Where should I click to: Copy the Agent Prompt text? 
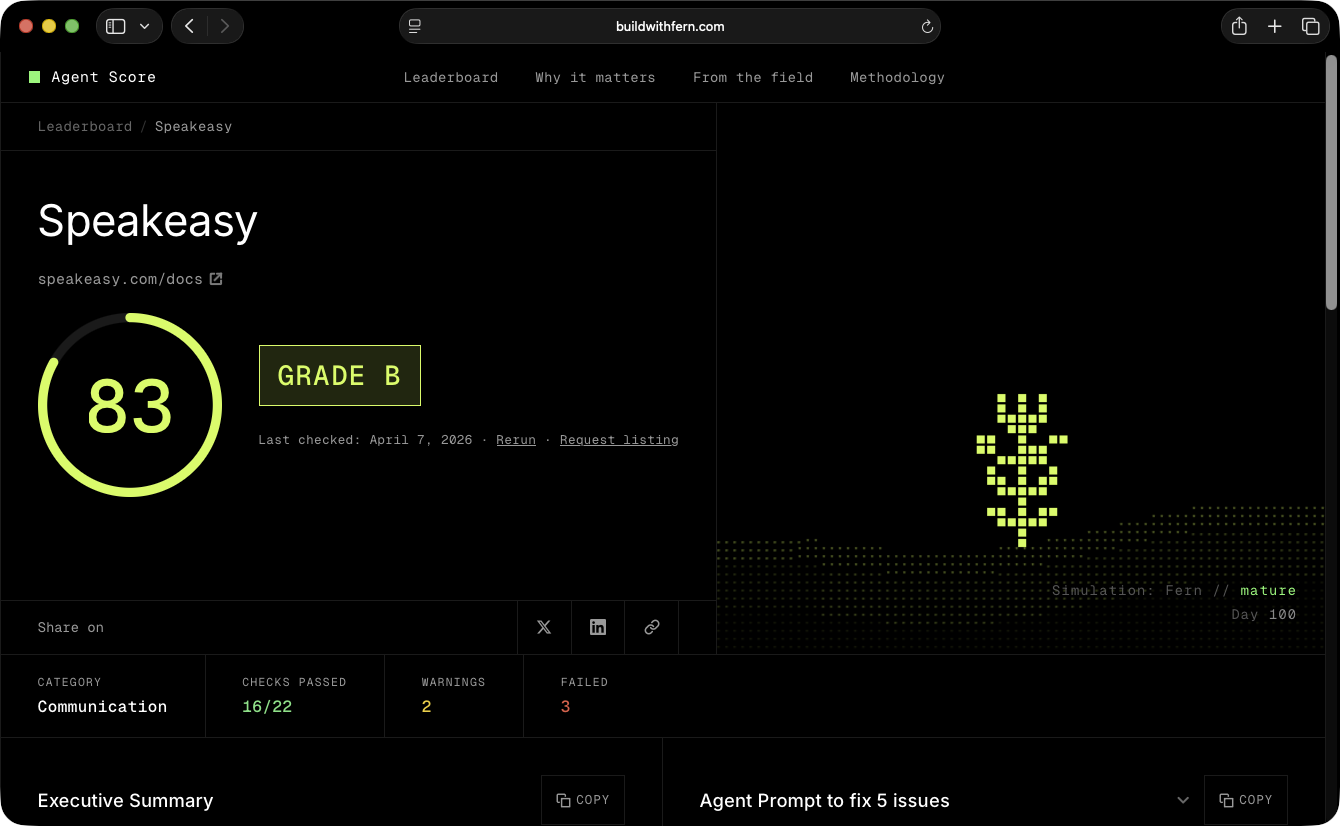point(1246,800)
